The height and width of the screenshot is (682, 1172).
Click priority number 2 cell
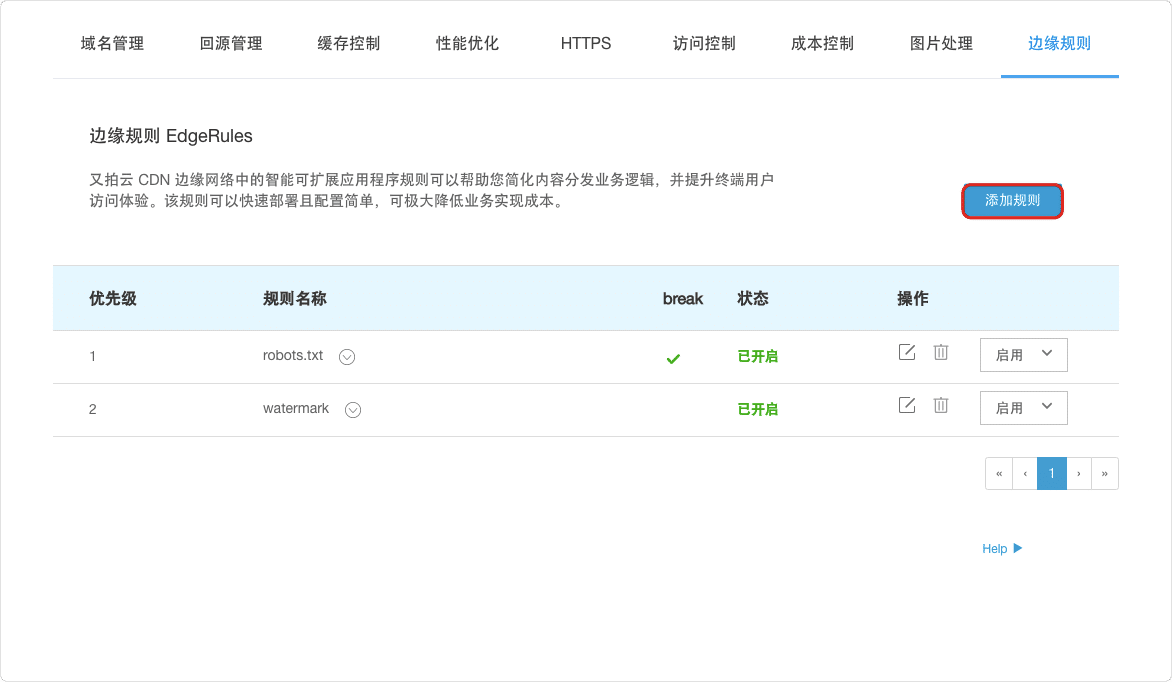tap(93, 410)
